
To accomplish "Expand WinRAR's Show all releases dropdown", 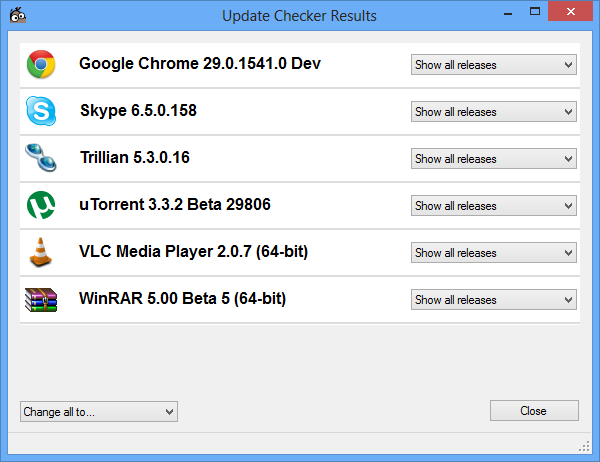I will tap(494, 300).
